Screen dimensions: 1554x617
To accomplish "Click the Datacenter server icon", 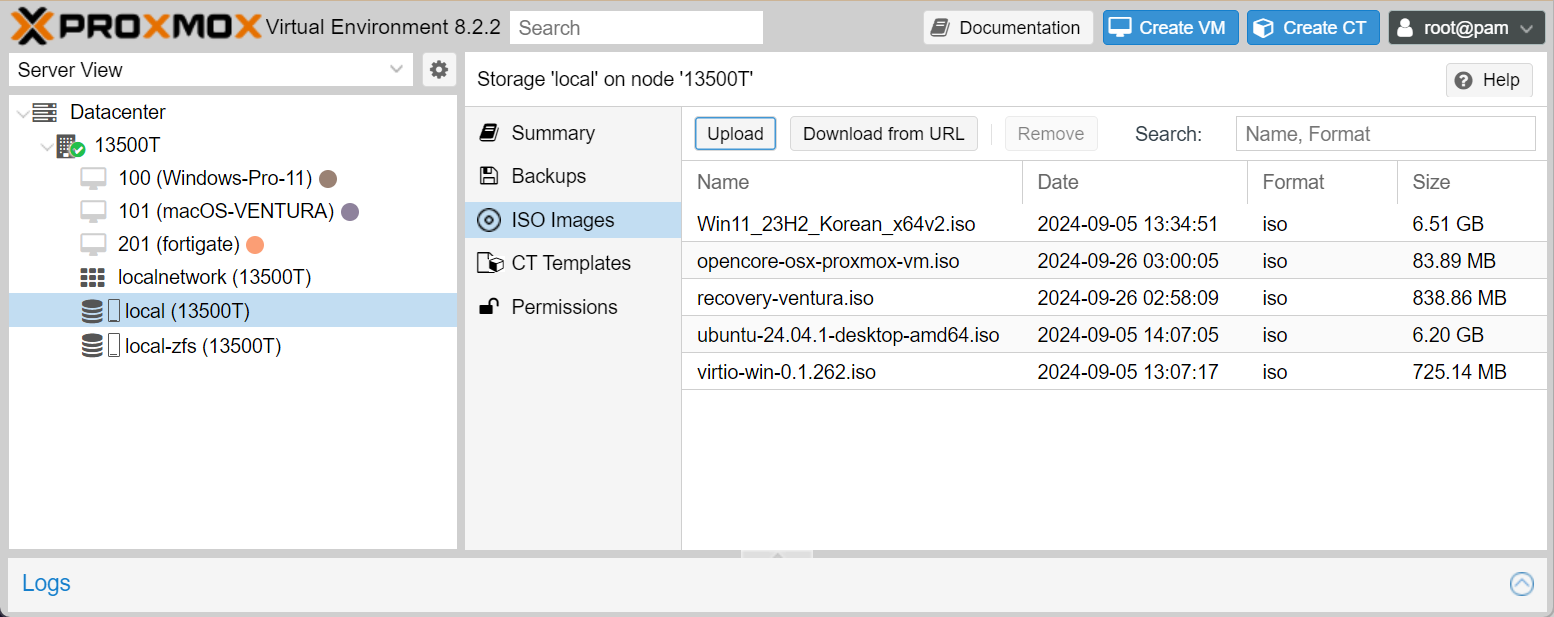I will (45, 113).
